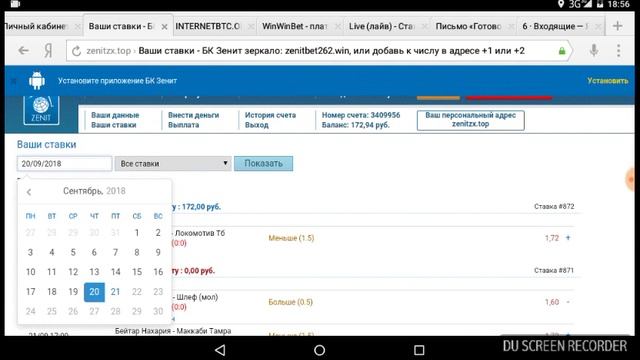
Task: Open "Ваши данные" link
Action: coord(115,115)
